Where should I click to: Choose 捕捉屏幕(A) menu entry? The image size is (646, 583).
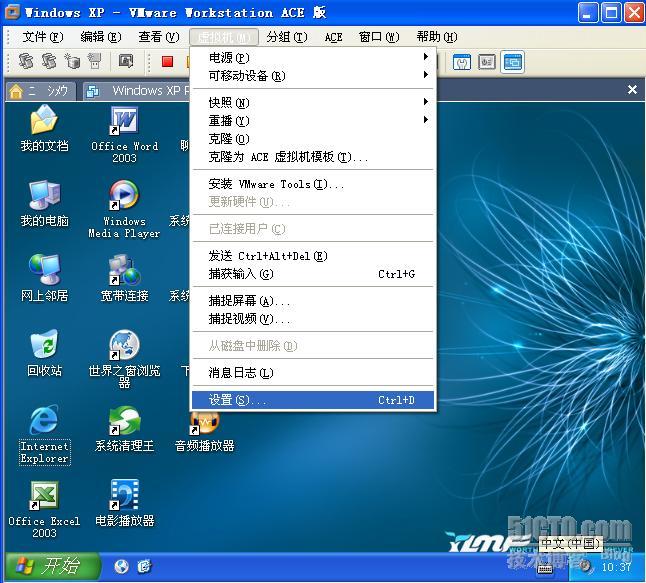point(313,301)
